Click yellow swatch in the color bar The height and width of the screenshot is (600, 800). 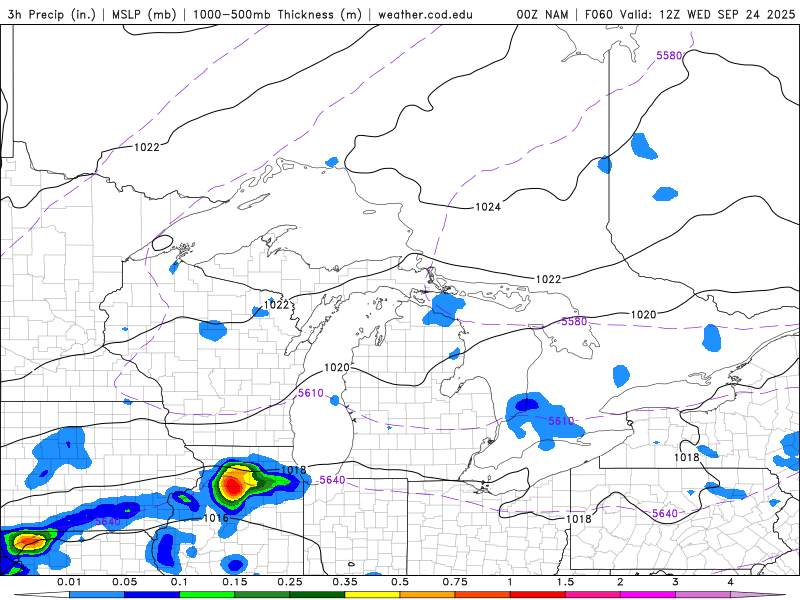point(372,595)
